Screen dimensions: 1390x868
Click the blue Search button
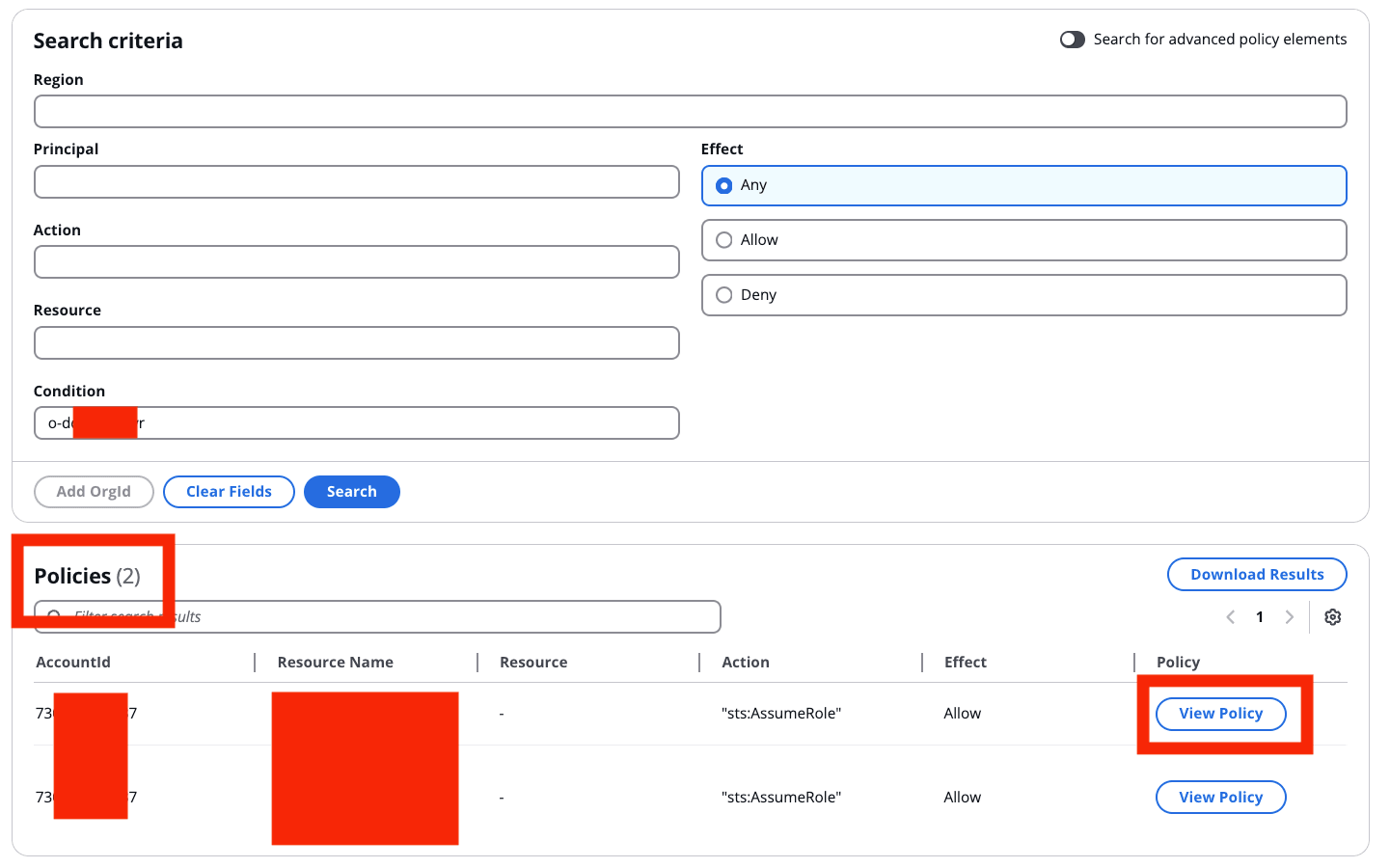(x=351, y=492)
